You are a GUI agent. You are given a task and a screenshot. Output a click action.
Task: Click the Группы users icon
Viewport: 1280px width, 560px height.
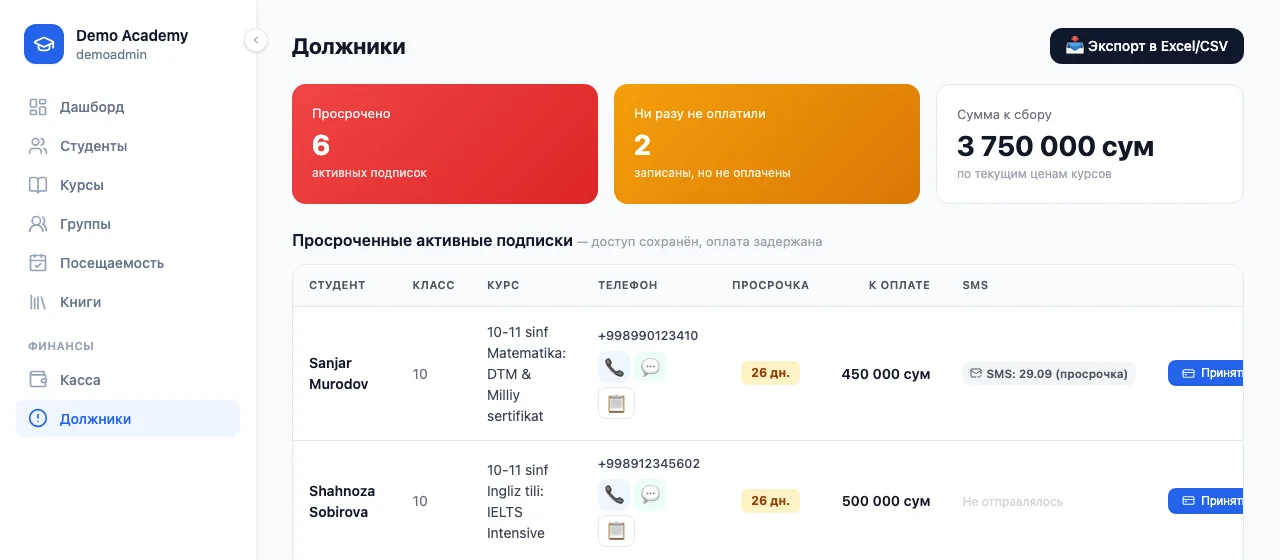(x=38, y=224)
